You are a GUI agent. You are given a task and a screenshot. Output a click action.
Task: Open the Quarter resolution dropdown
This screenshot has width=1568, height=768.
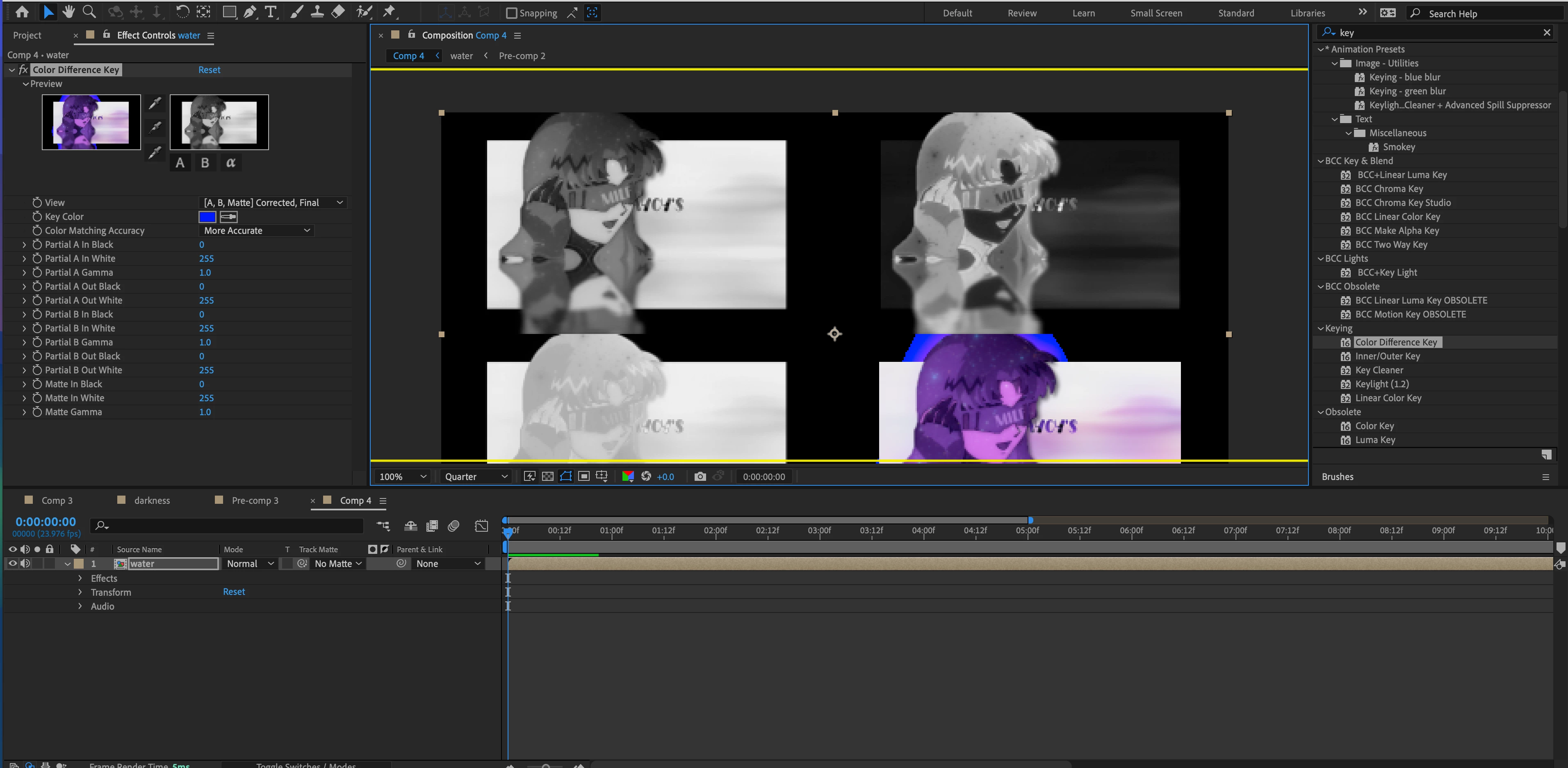click(475, 476)
